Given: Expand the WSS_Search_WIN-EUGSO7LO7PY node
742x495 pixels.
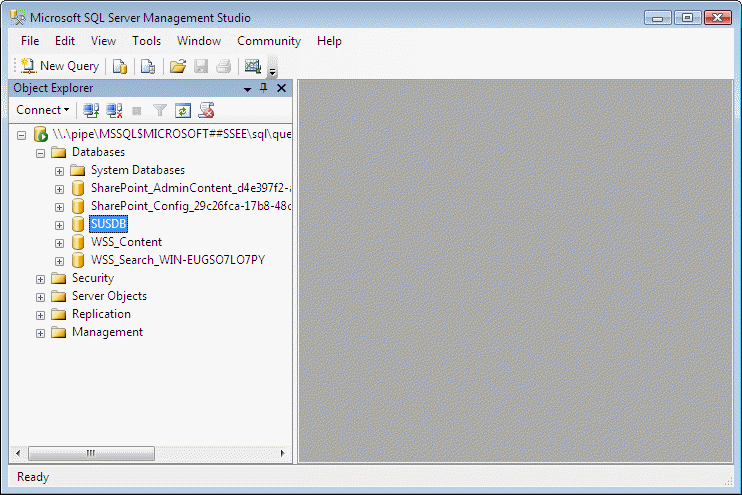Looking at the screenshot, I should pyautogui.click(x=59, y=261).
